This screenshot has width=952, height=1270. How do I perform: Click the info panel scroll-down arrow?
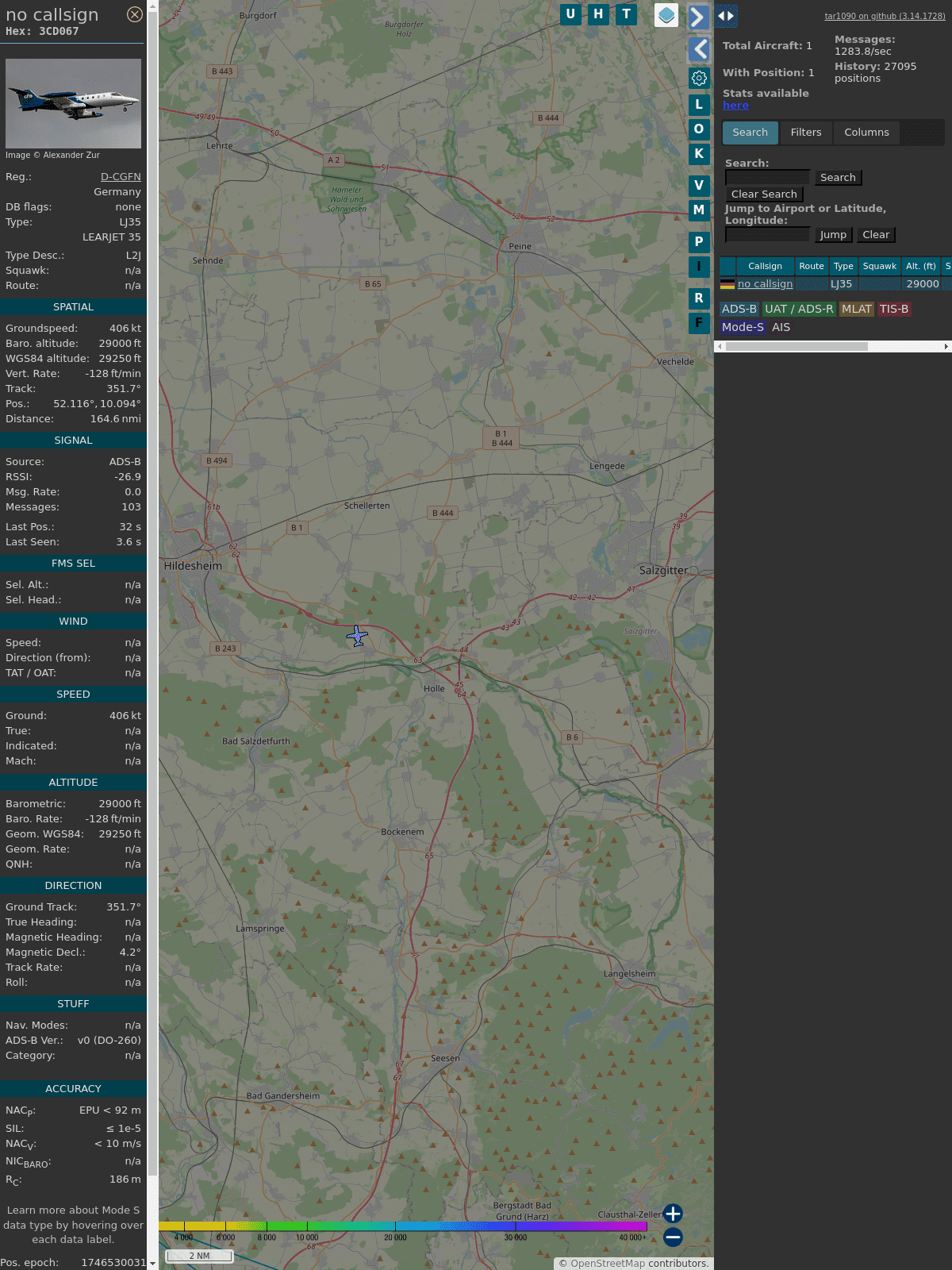coord(152,1264)
